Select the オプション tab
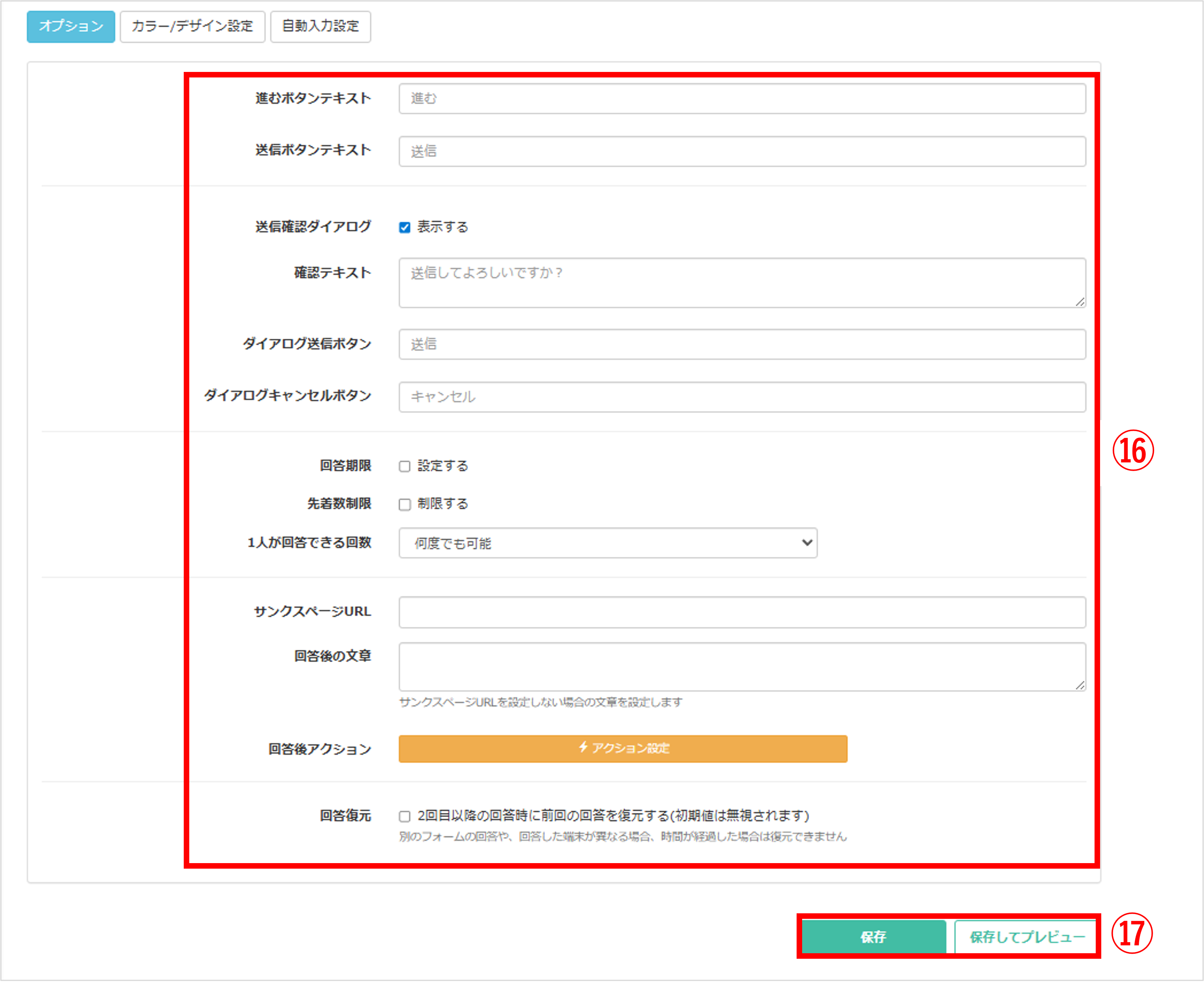Screen dimensions: 1204x988 (x=70, y=26)
